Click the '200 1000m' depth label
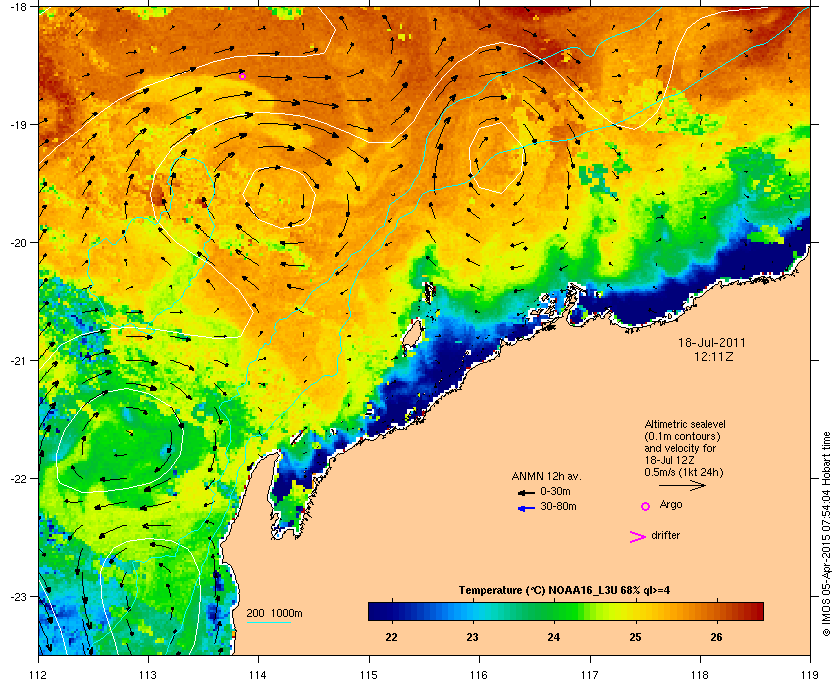Image resolution: width=840 pixels, height=680 pixels. tap(274, 613)
